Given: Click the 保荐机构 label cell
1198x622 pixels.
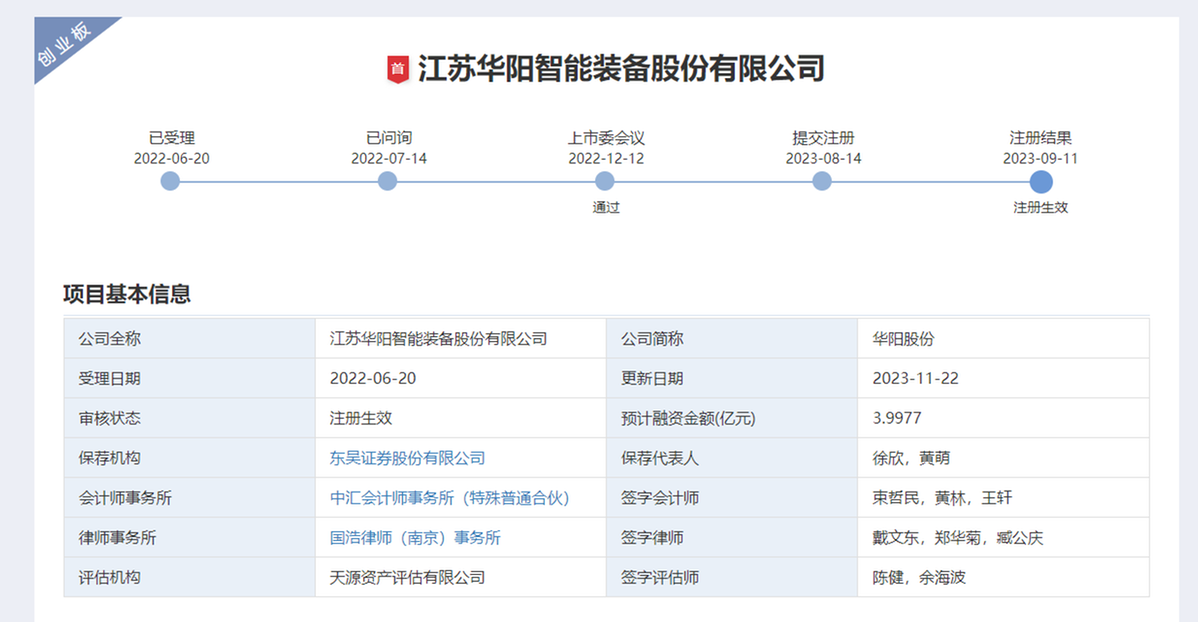Looking at the screenshot, I should coord(189,458).
